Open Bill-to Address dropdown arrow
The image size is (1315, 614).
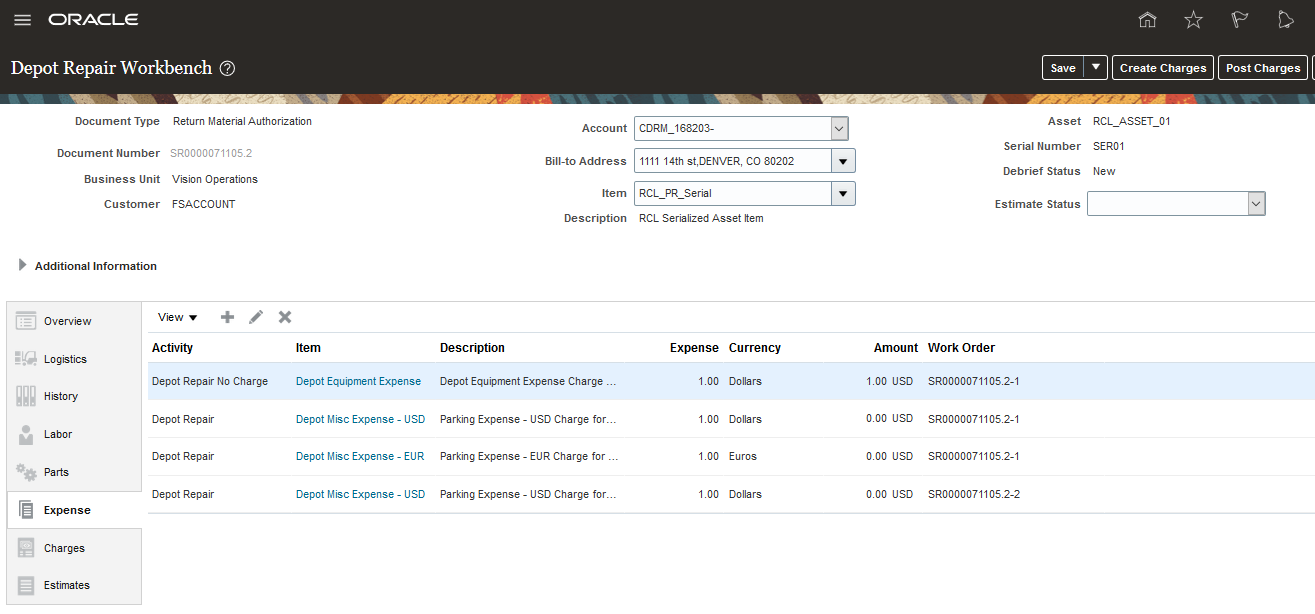[843, 161]
